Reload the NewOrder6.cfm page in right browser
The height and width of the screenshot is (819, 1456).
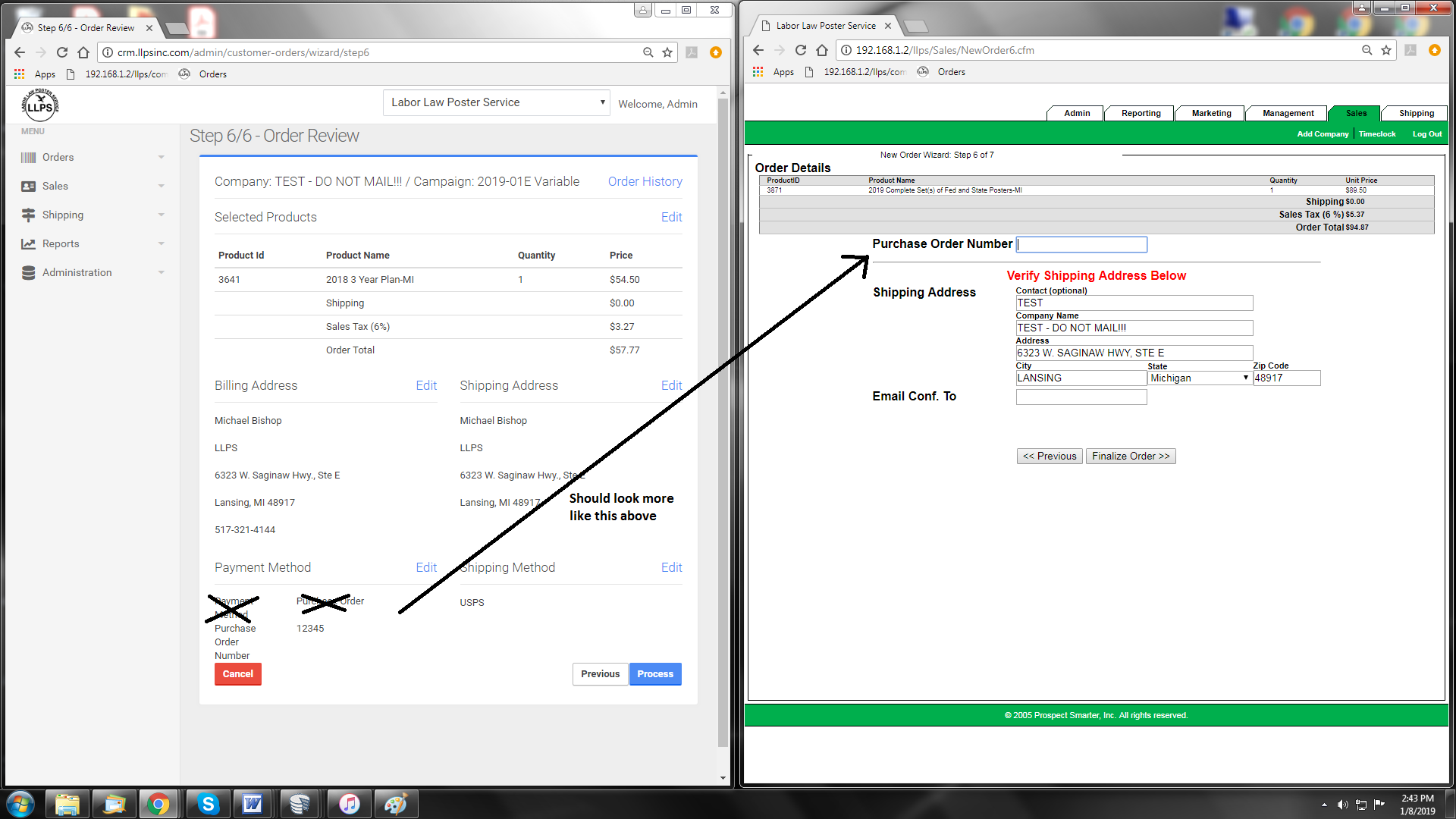(x=801, y=50)
